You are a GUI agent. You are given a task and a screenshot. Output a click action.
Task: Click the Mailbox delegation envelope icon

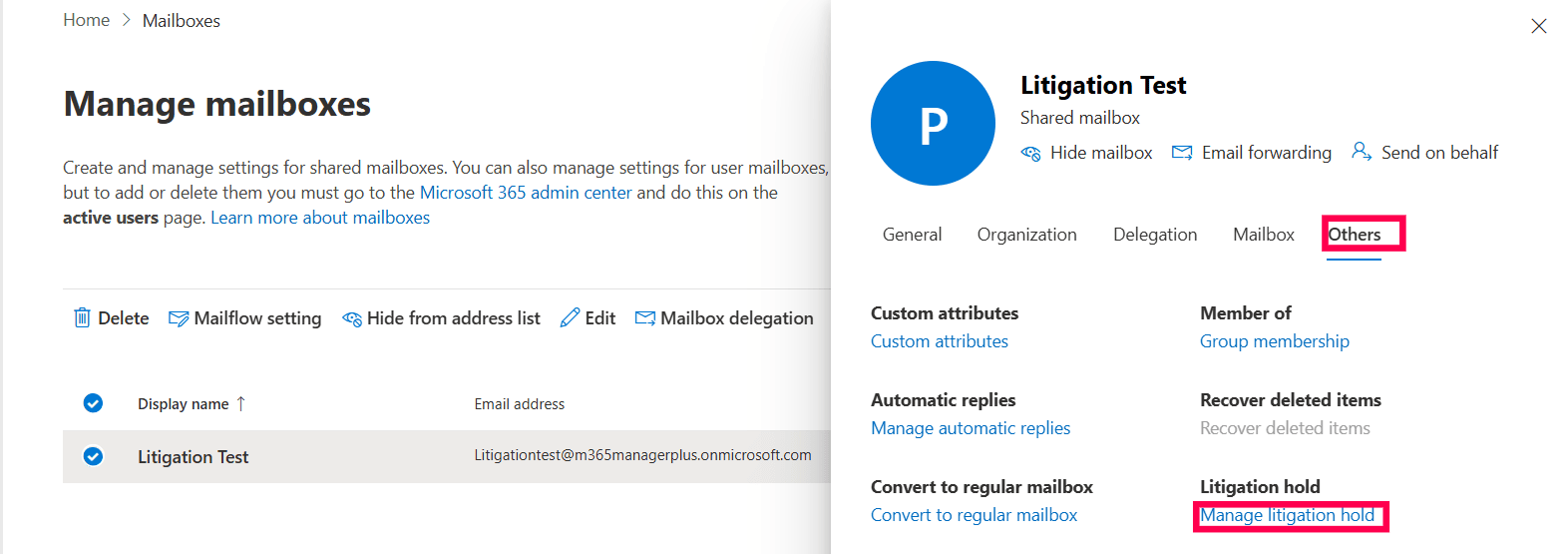click(x=645, y=317)
